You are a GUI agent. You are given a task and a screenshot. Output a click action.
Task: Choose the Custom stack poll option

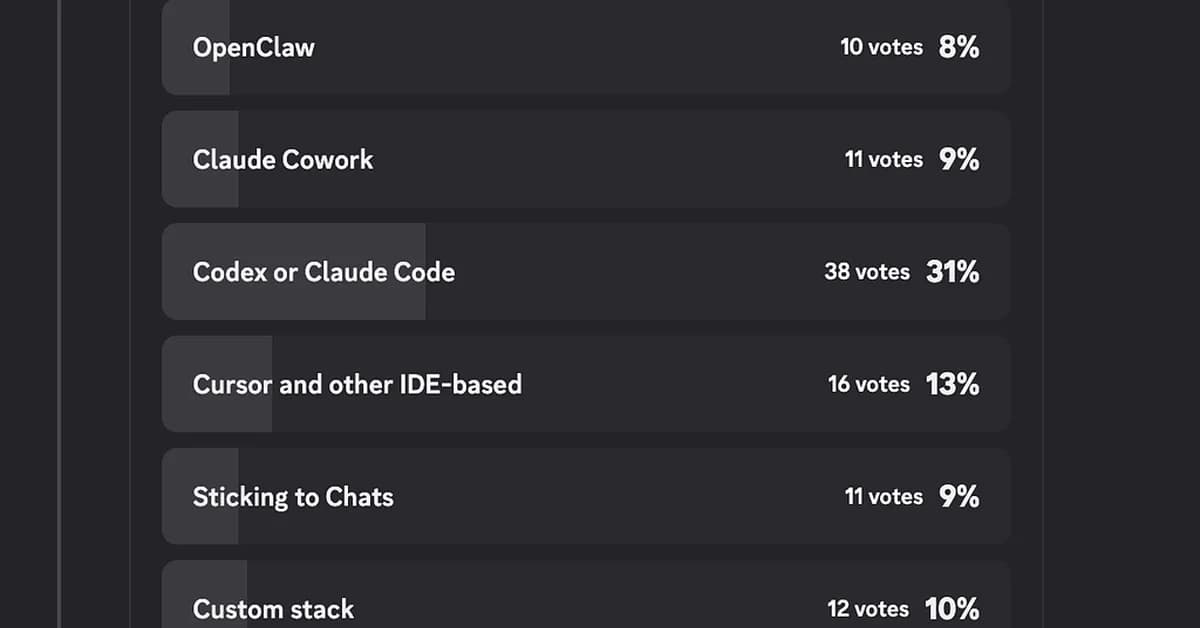[x=273, y=608]
